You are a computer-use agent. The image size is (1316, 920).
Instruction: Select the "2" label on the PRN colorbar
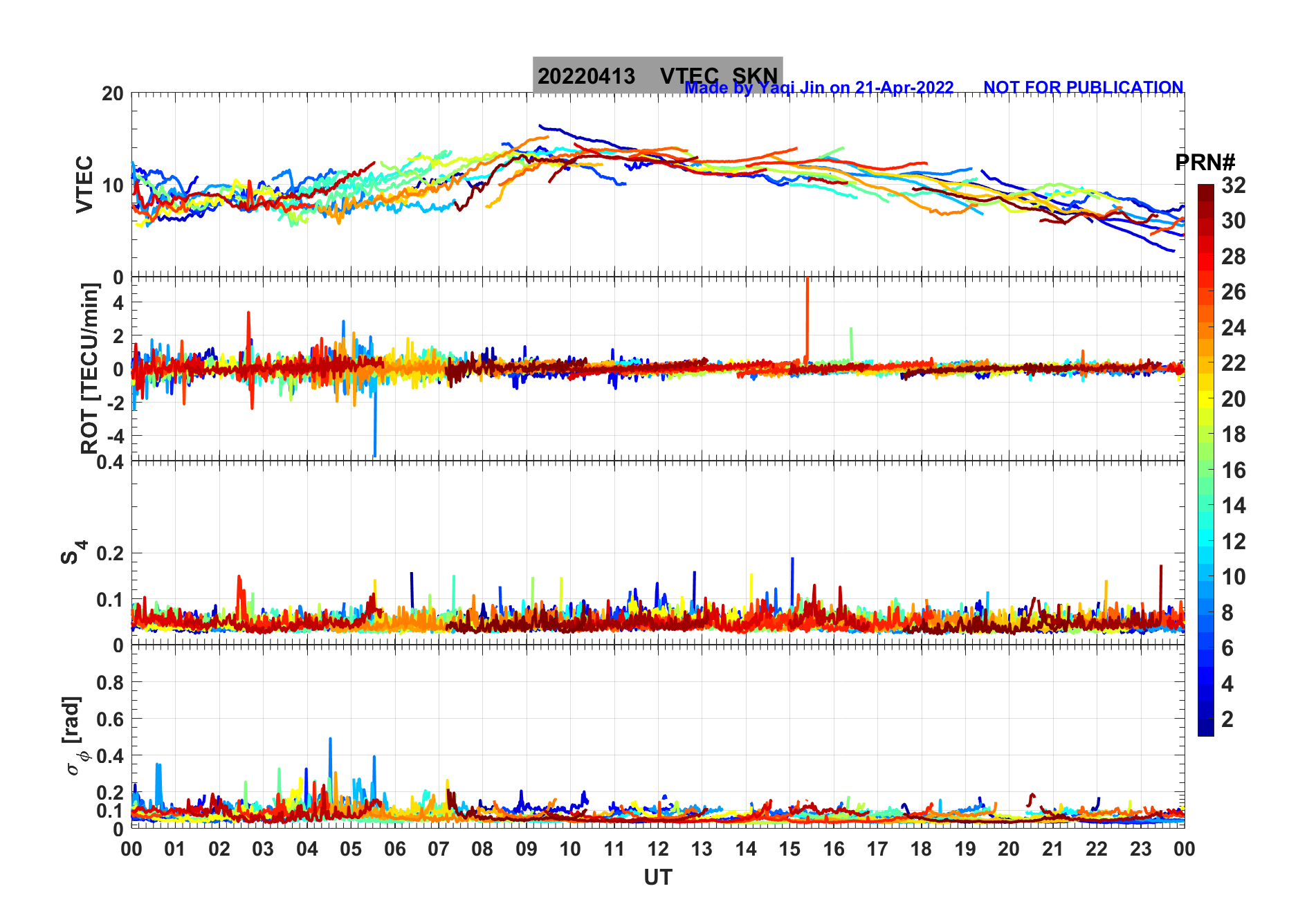(x=1228, y=719)
